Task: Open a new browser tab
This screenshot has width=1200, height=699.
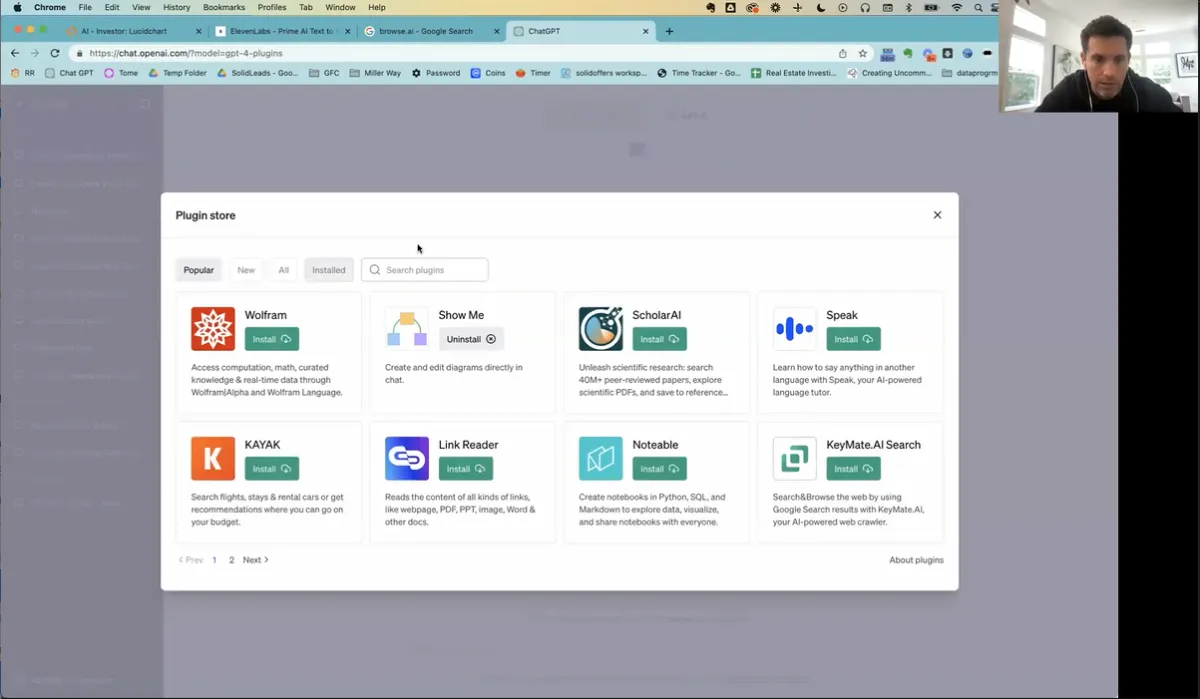Action: 669,31
